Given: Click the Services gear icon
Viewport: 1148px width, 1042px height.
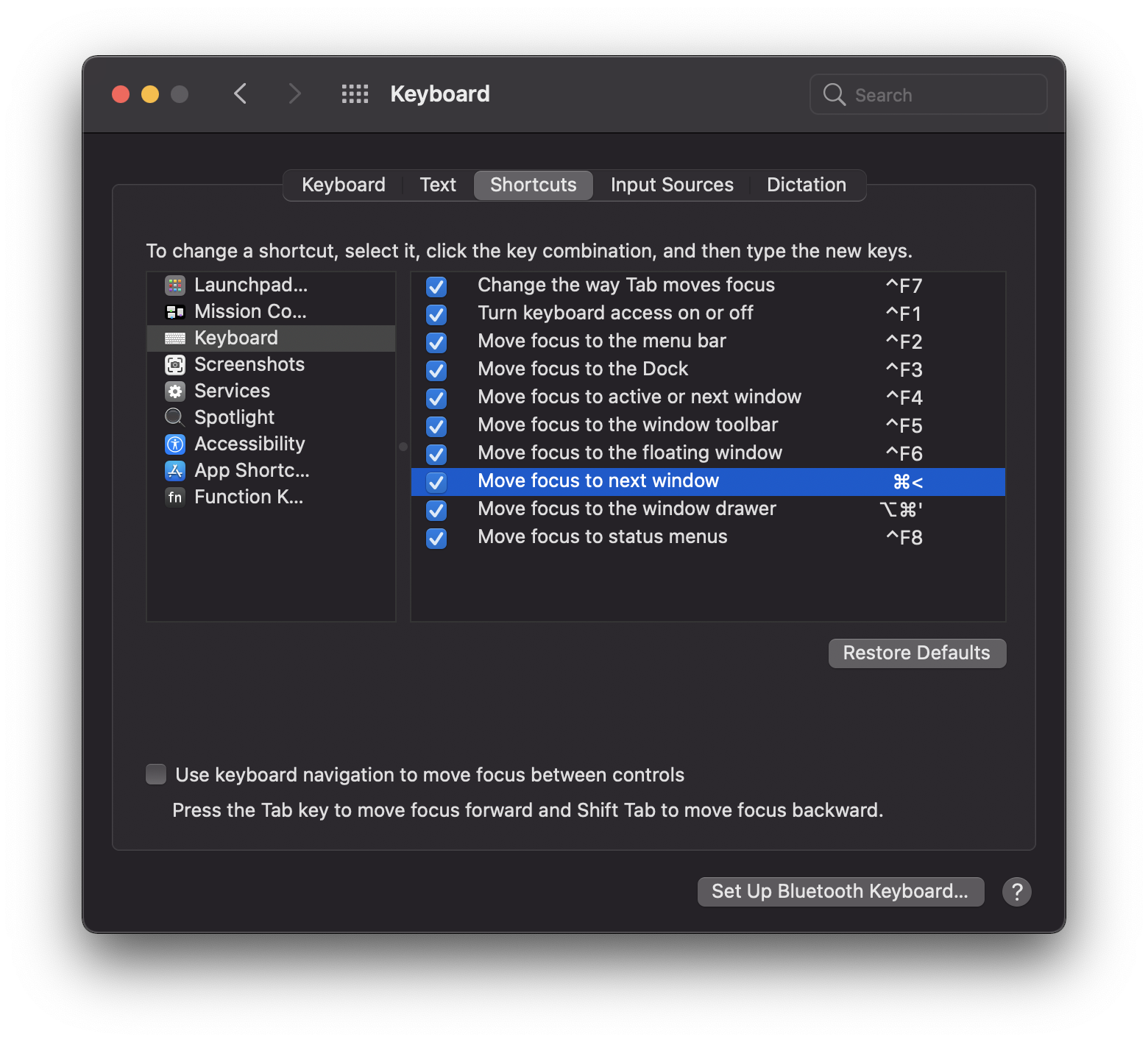Looking at the screenshot, I should [175, 391].
